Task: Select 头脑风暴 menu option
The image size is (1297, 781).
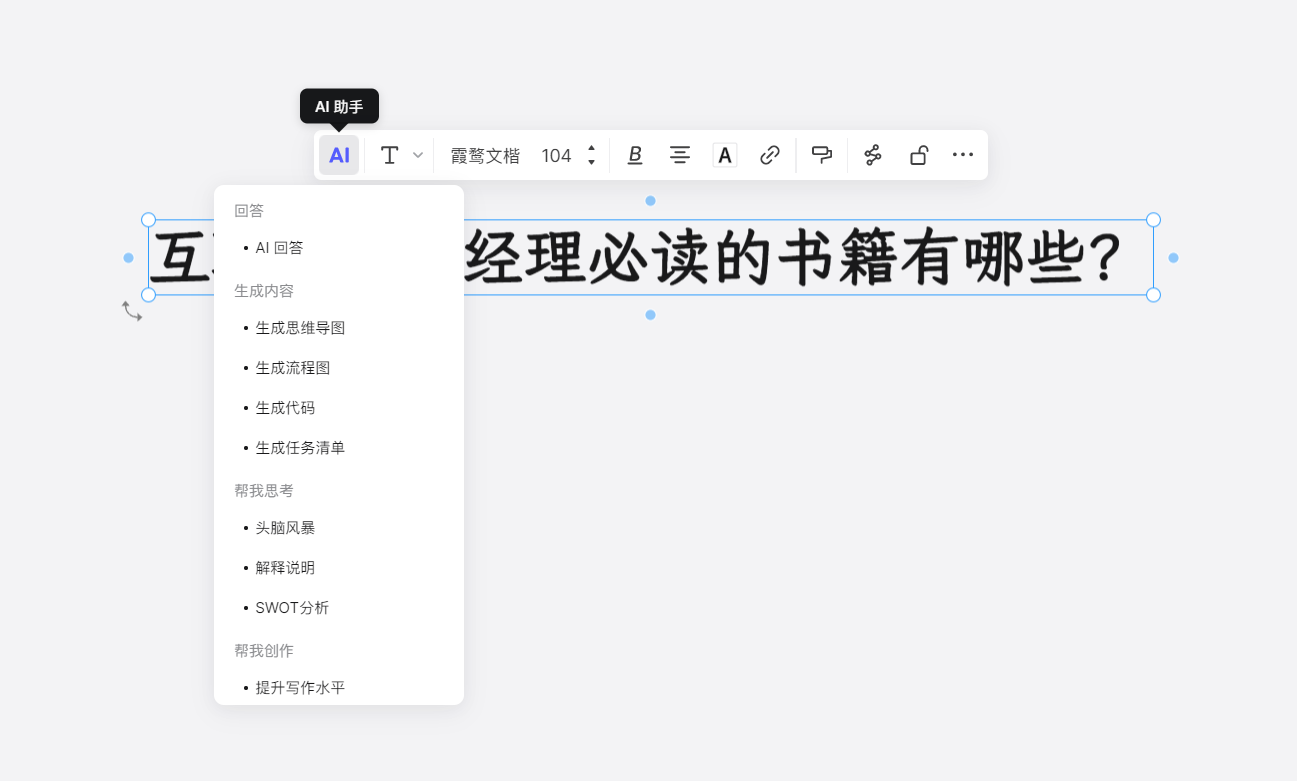Action: (x=339, y=528)
